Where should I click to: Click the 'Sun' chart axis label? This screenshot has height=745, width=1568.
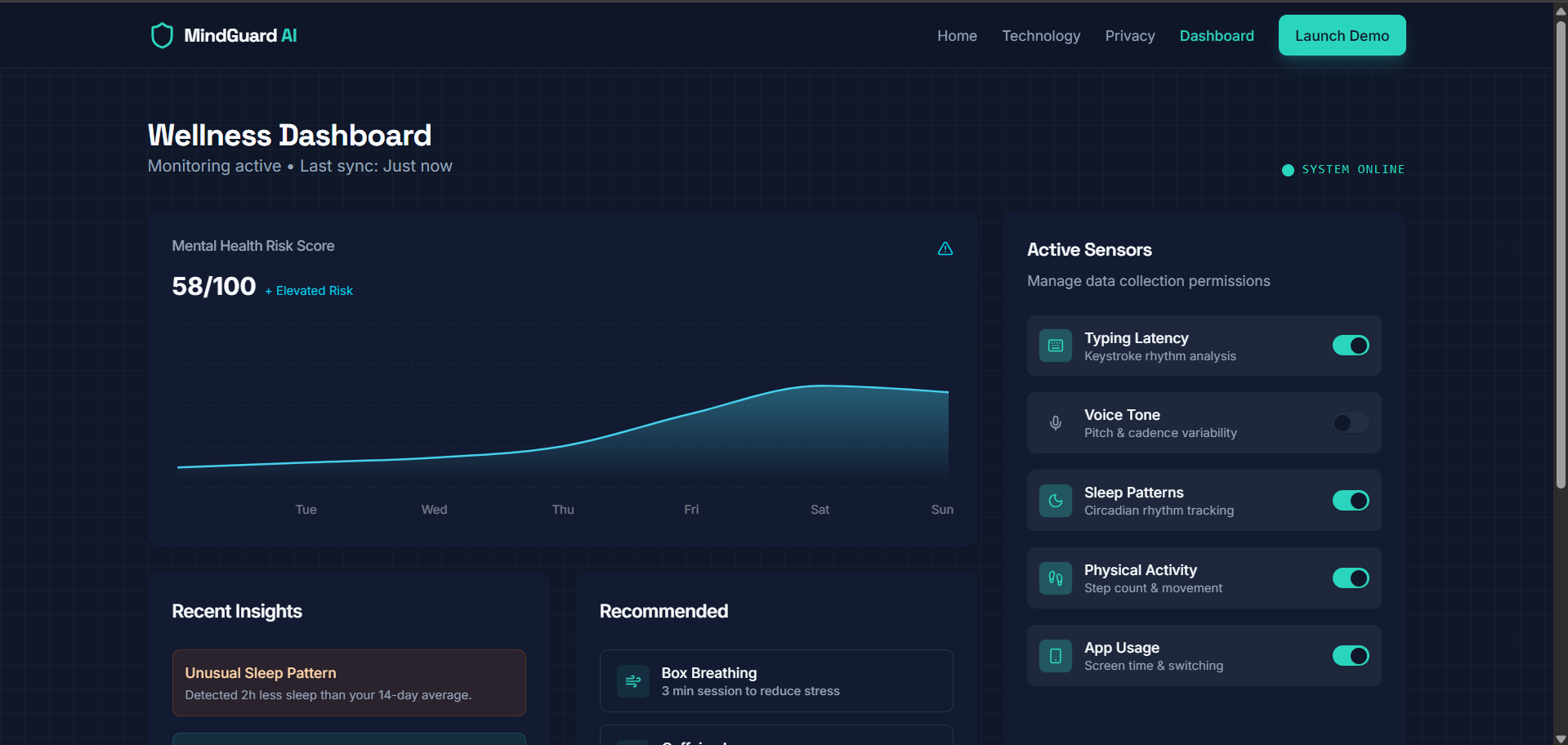[942, 510]
